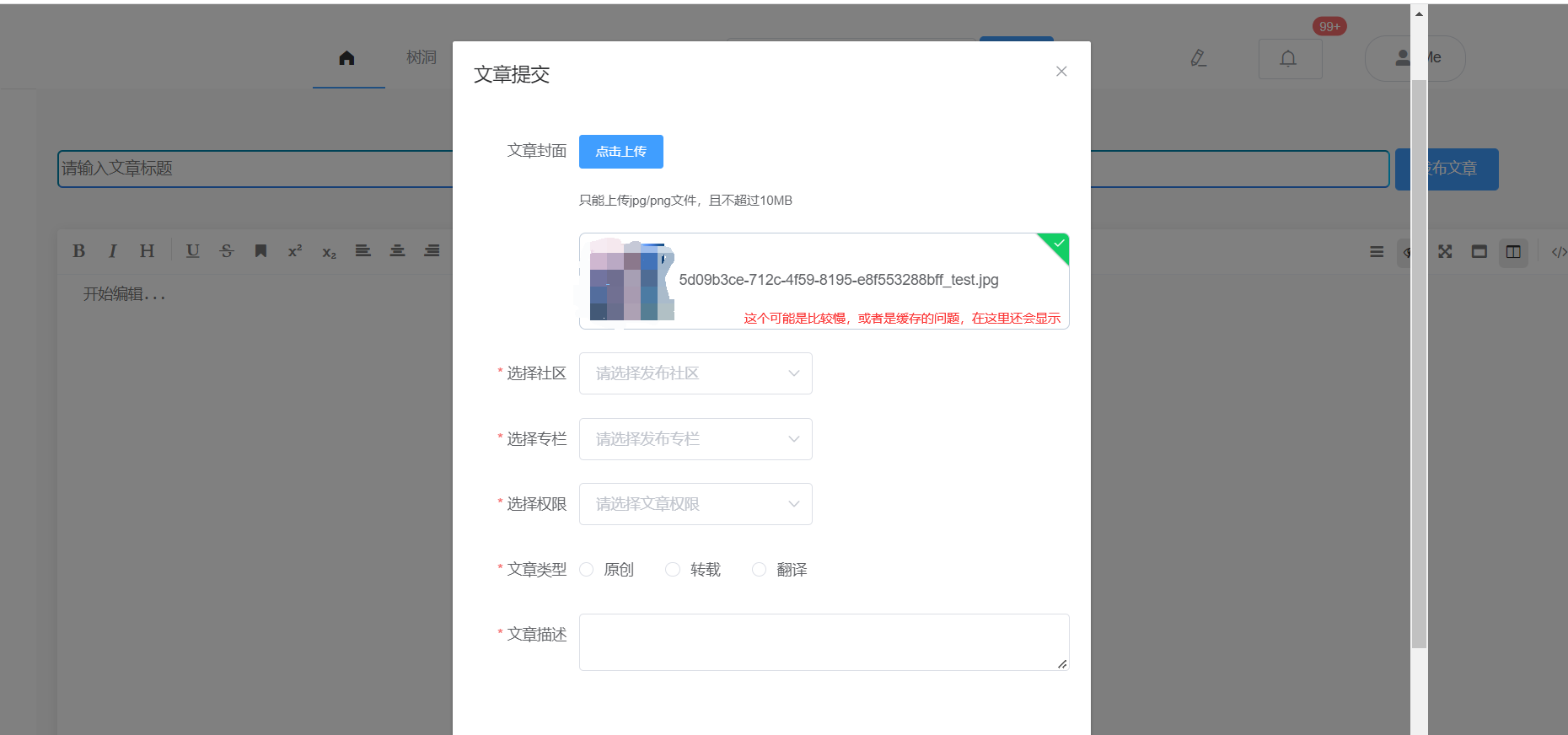Click the 文章提交 dialog title
This screenshot has width=1568, height=735.
tap(512, 74)
